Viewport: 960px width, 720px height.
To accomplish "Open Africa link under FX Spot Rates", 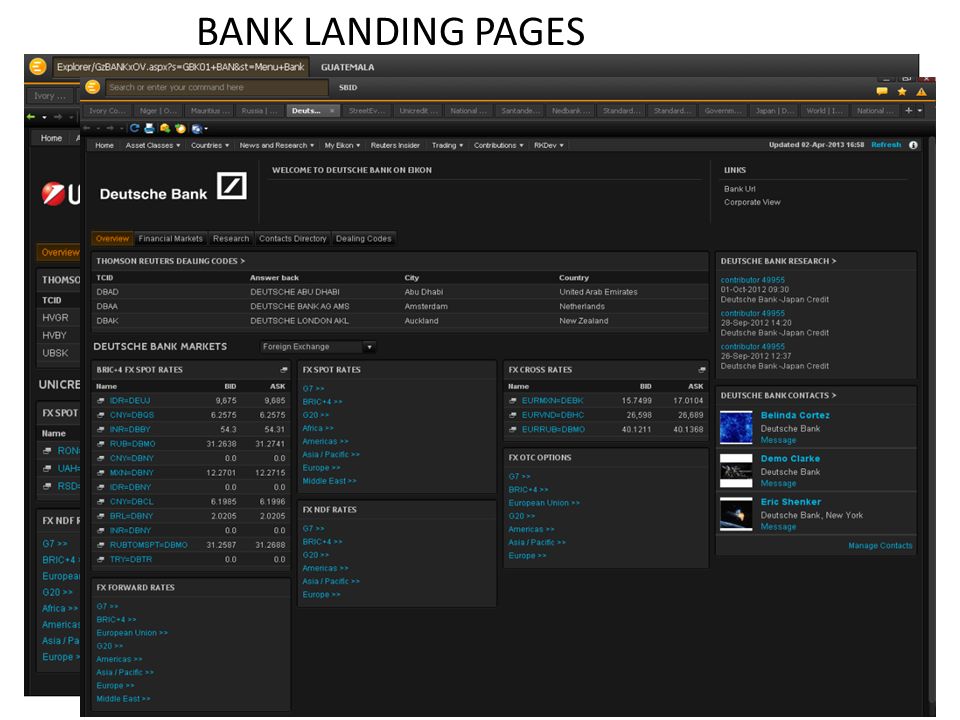I will click(318, 428).
